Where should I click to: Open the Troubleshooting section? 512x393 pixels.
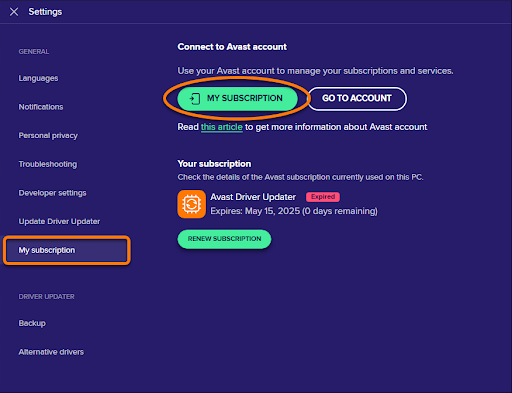[x=48, y=164]
